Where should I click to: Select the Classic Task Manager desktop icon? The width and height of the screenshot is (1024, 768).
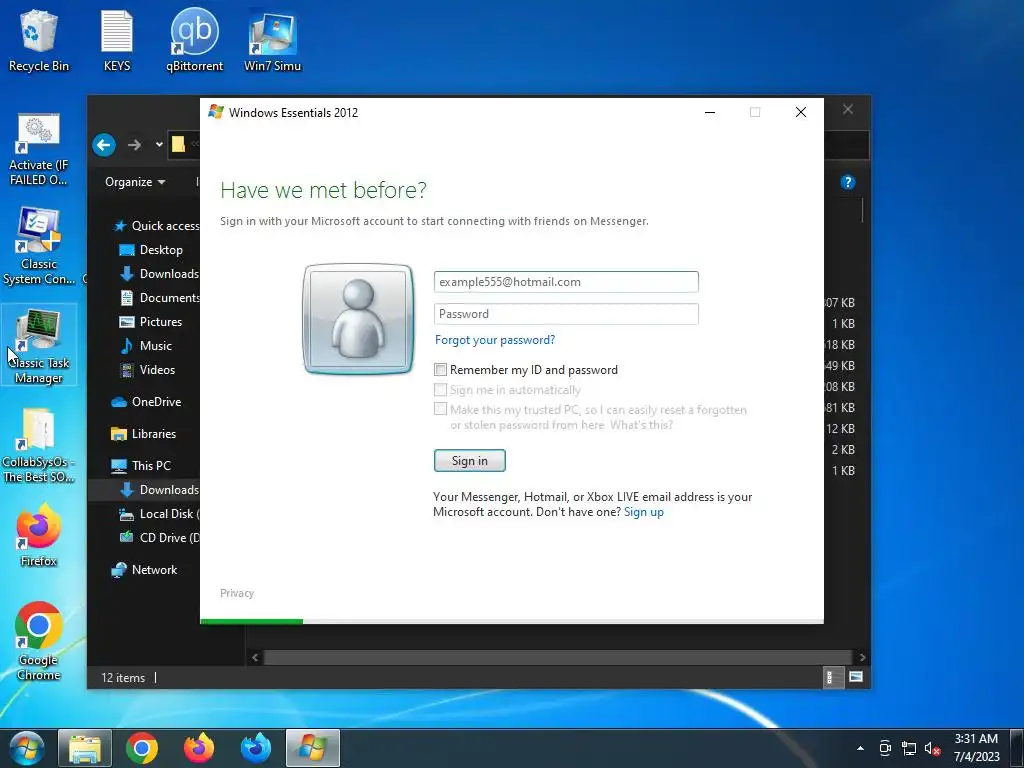pos(39,345)
